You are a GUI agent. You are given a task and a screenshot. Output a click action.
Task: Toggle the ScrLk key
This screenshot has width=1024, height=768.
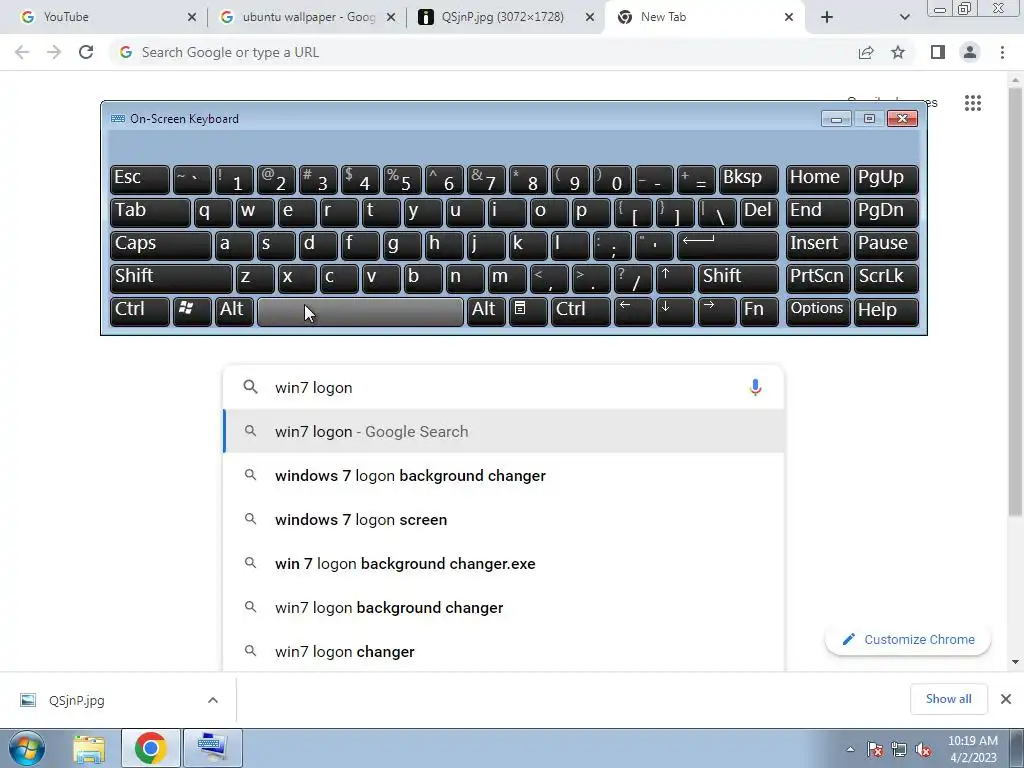(886, 278)
